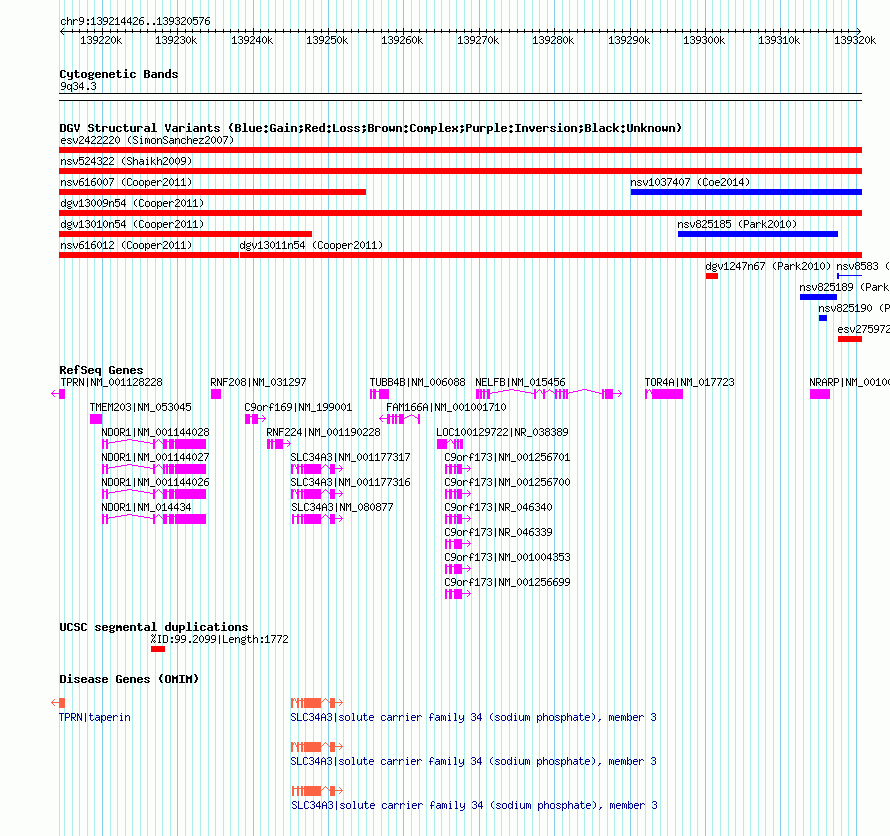Click the third orange SLC34A3 OMIM glyph
Viewport: 890px width, 836px height.
coord(317,791)
